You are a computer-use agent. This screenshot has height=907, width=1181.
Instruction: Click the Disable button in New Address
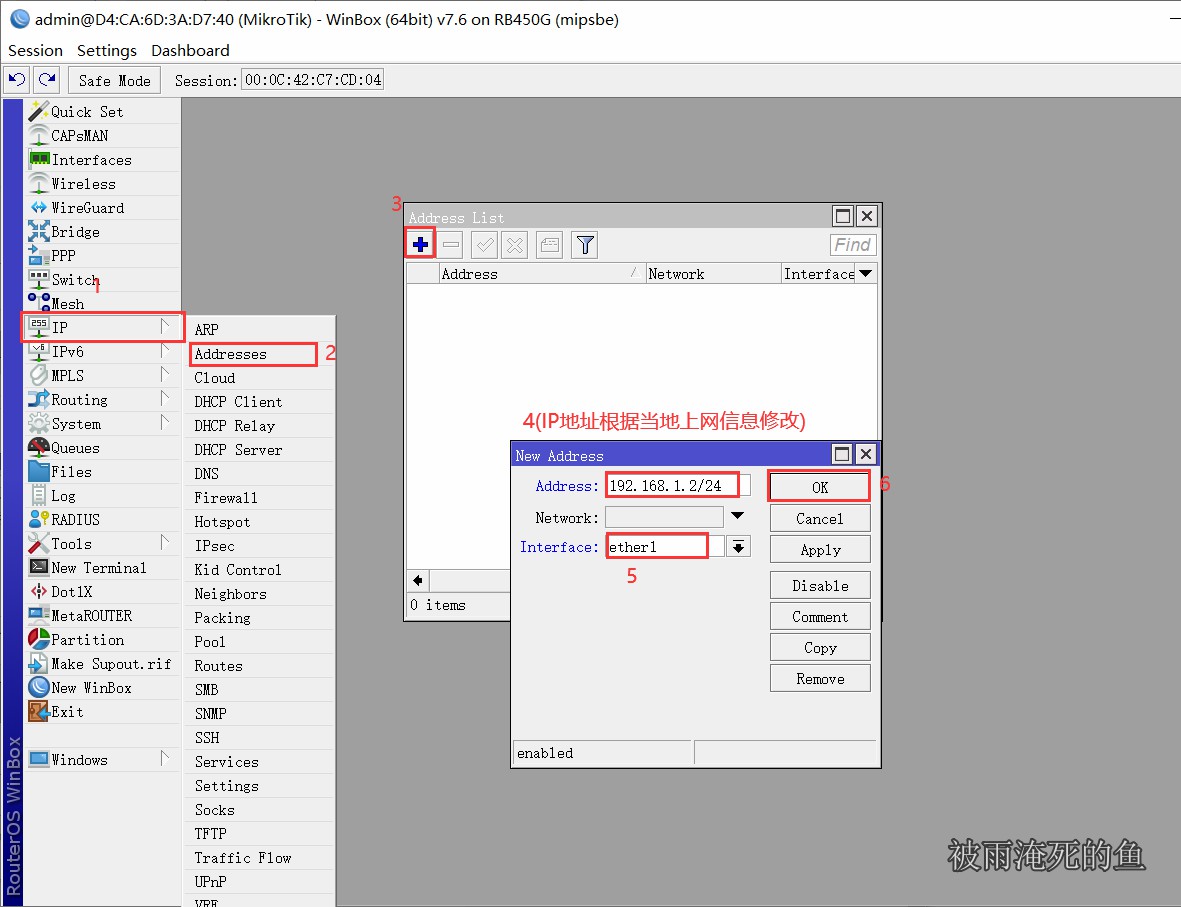(820, 586)
